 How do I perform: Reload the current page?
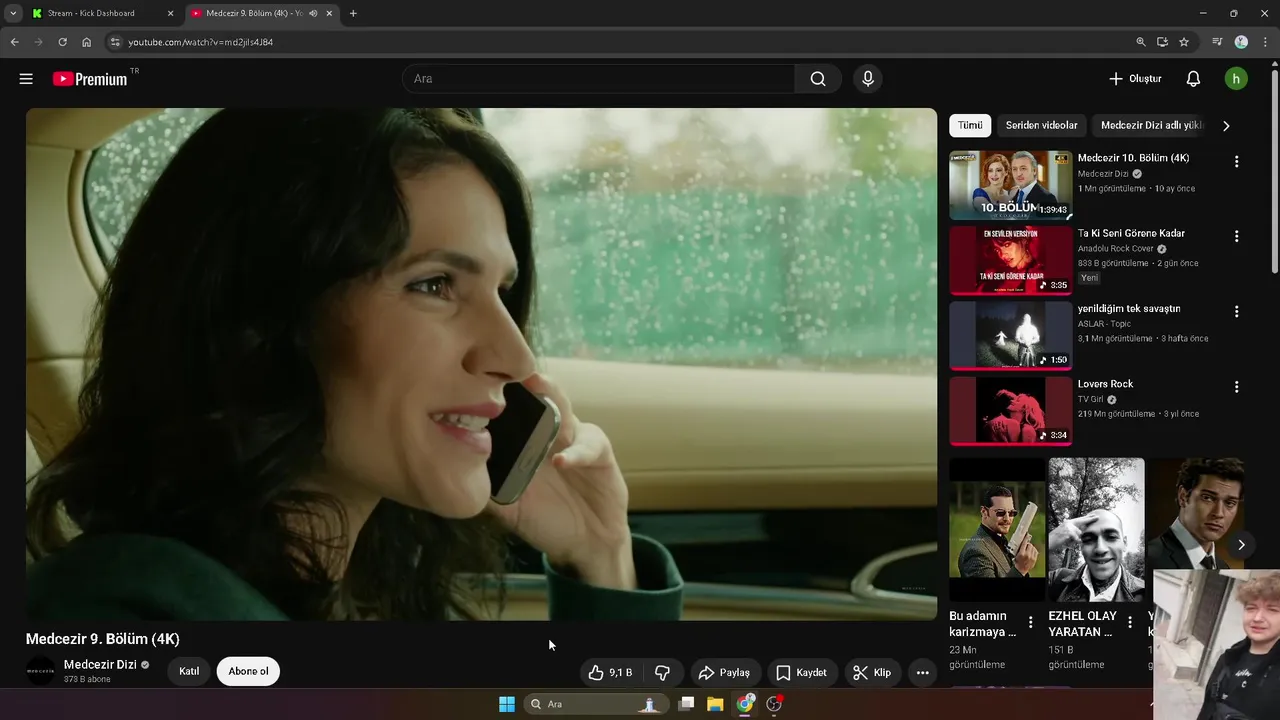coord(62,42)
